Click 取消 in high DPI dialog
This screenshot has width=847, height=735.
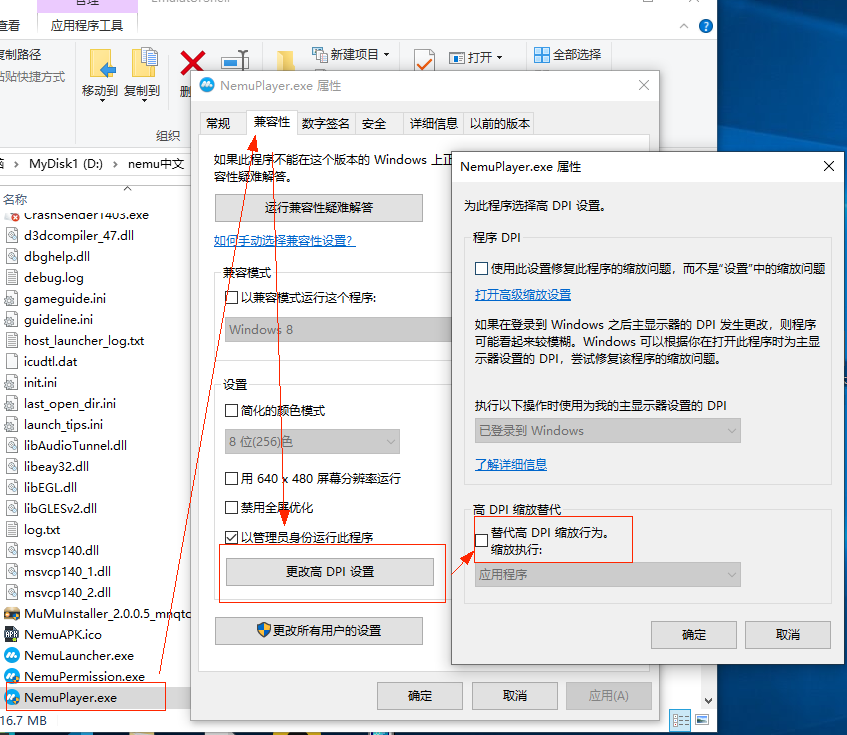point(788,635)
